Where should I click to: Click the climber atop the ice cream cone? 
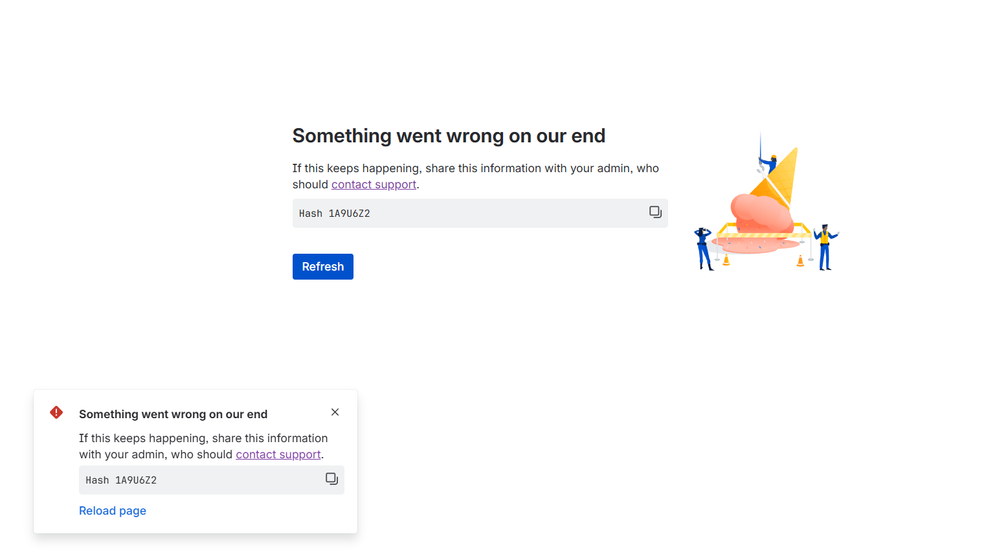click(x=768, y=163)
